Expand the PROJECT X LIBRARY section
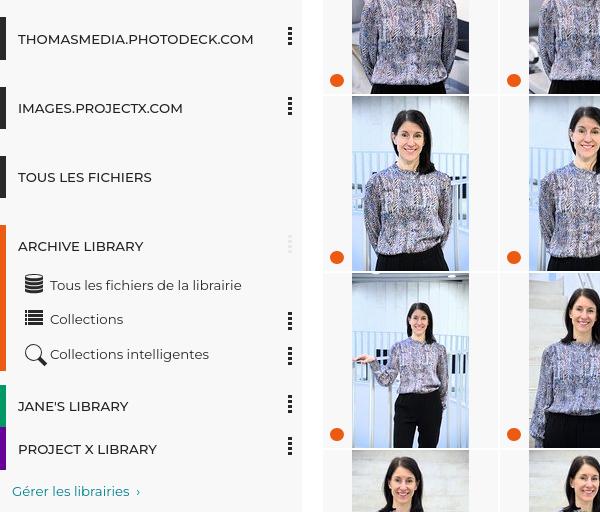Viewport: 600px width, 512px height. click(x=87, y=449)
